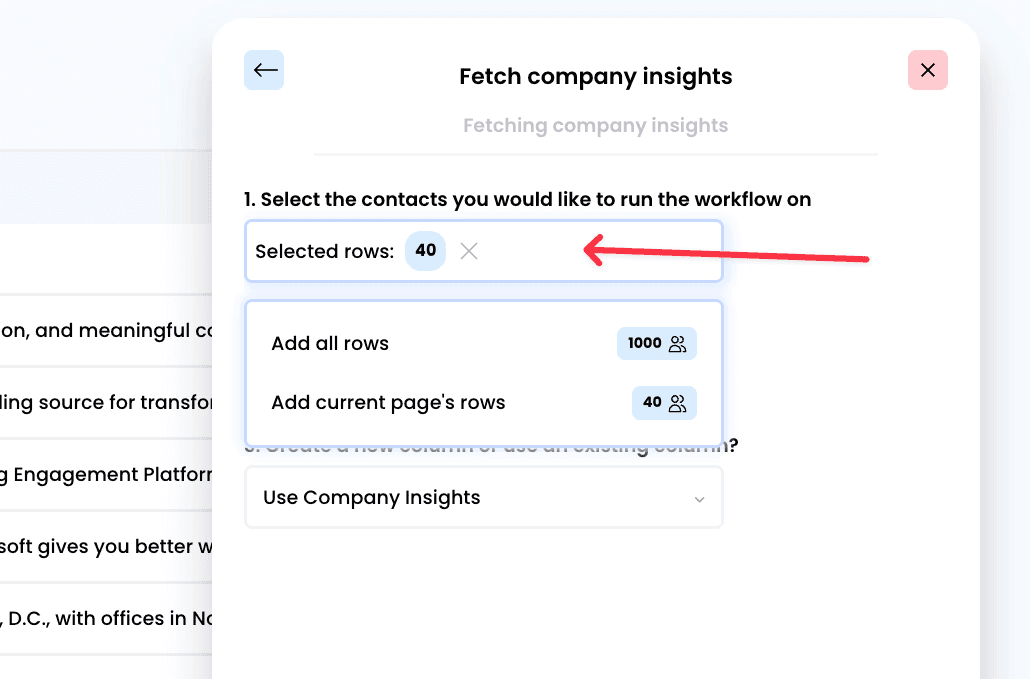Click people icon beside 1000
1030x679 pixels.
[677, 344]
